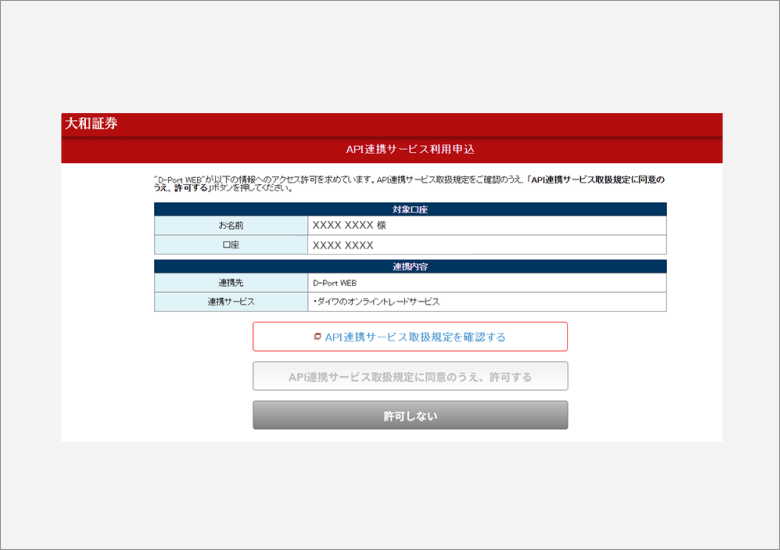Click the API連携サービス利用申込 page heading
This screenshot has height=550, width=780.
click(410, 149)
